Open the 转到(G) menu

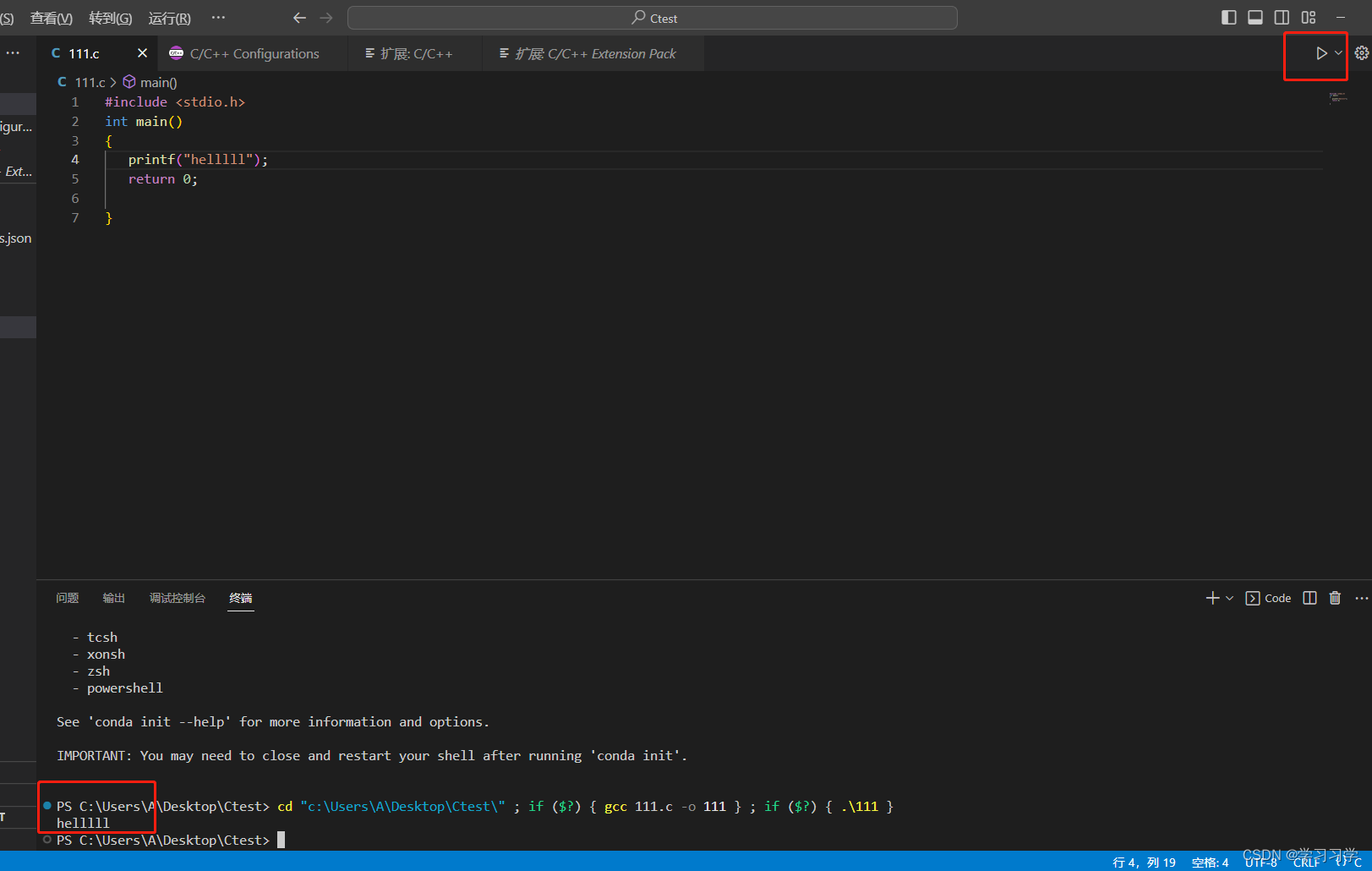click(111, 18)
